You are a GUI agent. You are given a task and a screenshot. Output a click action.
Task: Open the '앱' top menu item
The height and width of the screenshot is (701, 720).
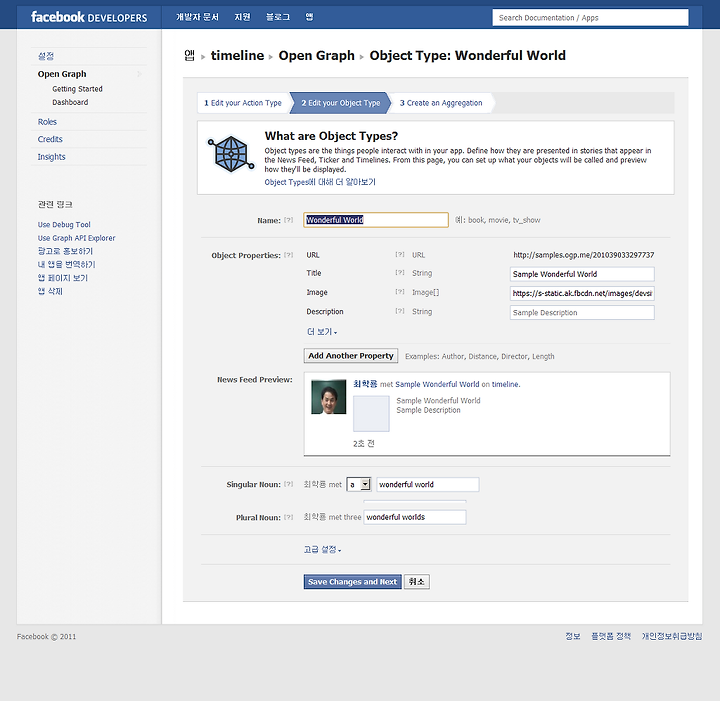point(309,17)
